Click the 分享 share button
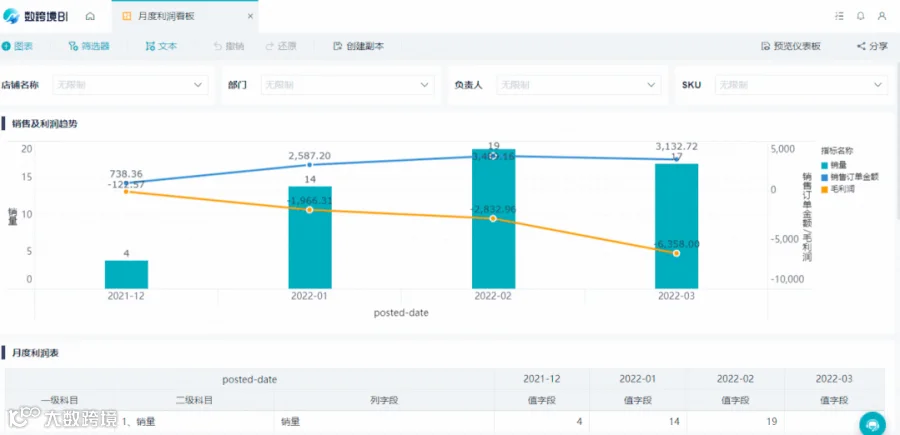900x435 pixels. click(872, 46)
